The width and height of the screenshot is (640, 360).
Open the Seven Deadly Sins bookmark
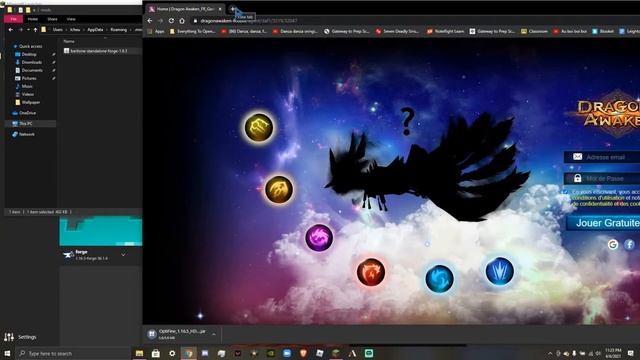397,31
